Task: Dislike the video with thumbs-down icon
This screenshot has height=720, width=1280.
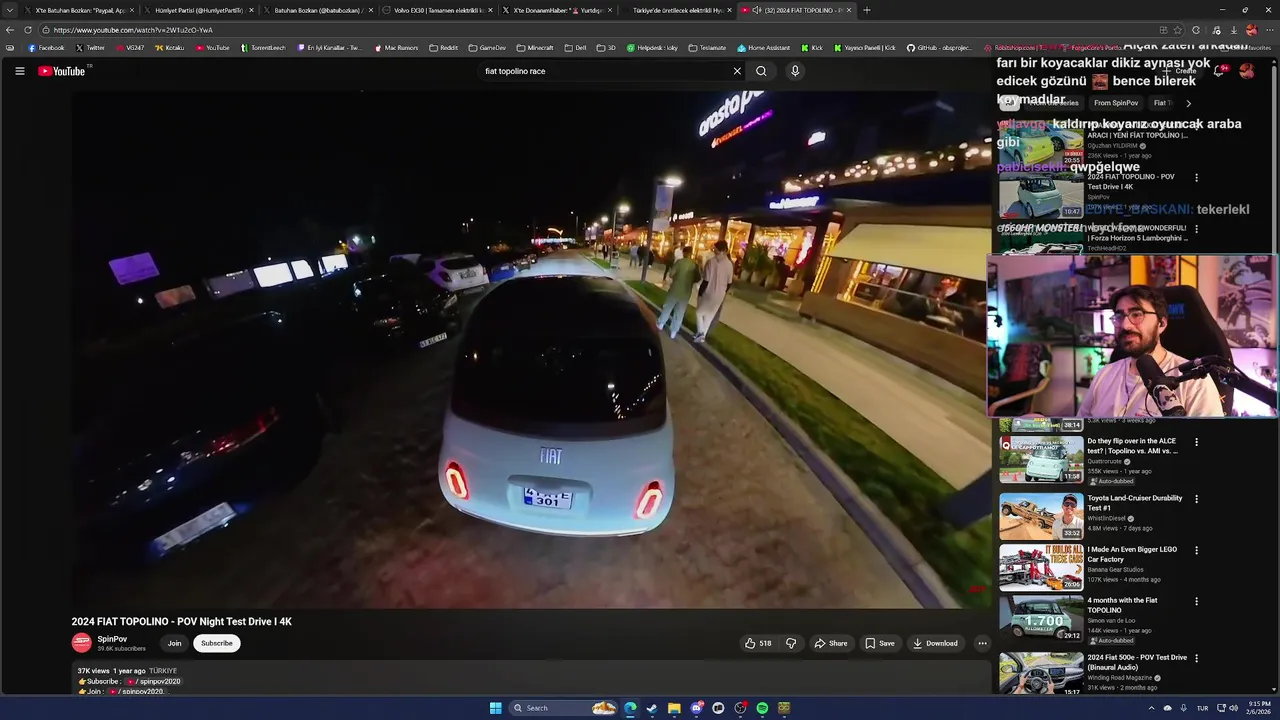Action: click(791, 643)
